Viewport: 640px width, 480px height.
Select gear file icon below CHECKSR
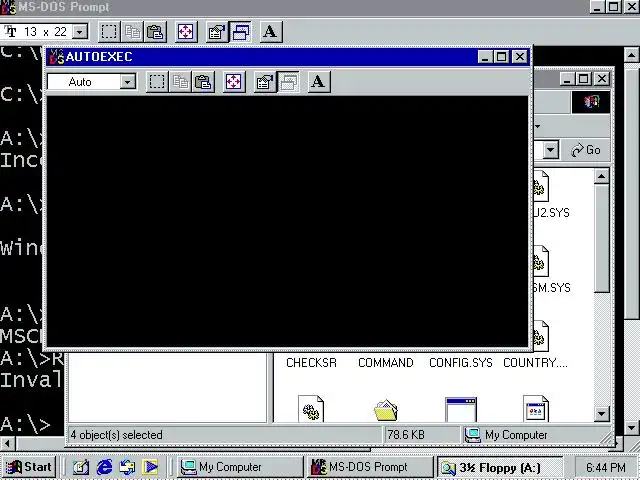coord(311,409)
